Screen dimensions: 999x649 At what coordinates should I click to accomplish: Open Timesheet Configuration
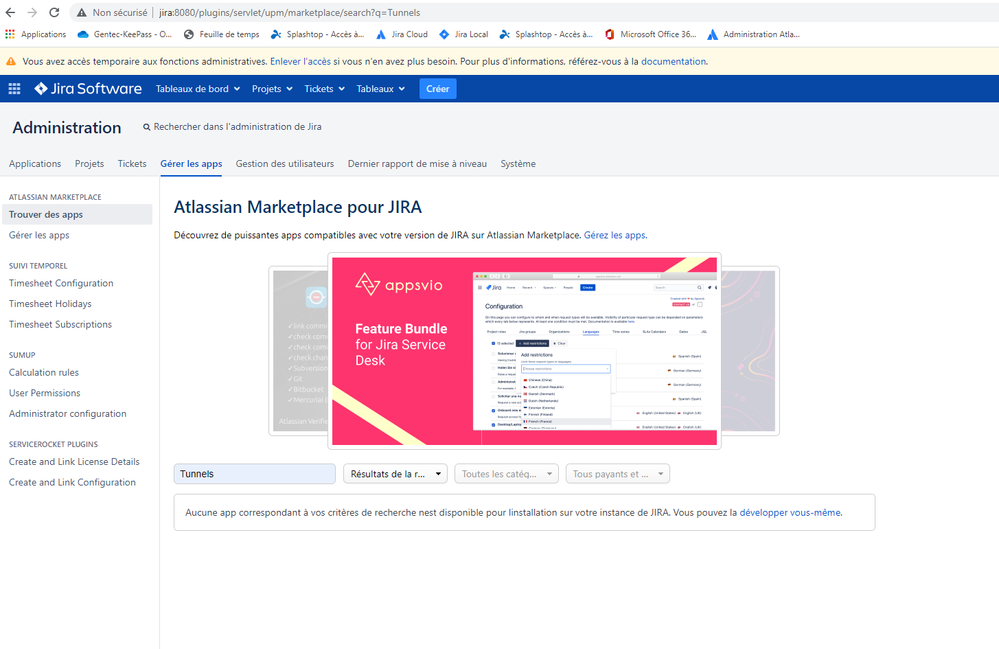tap(61, 283)
